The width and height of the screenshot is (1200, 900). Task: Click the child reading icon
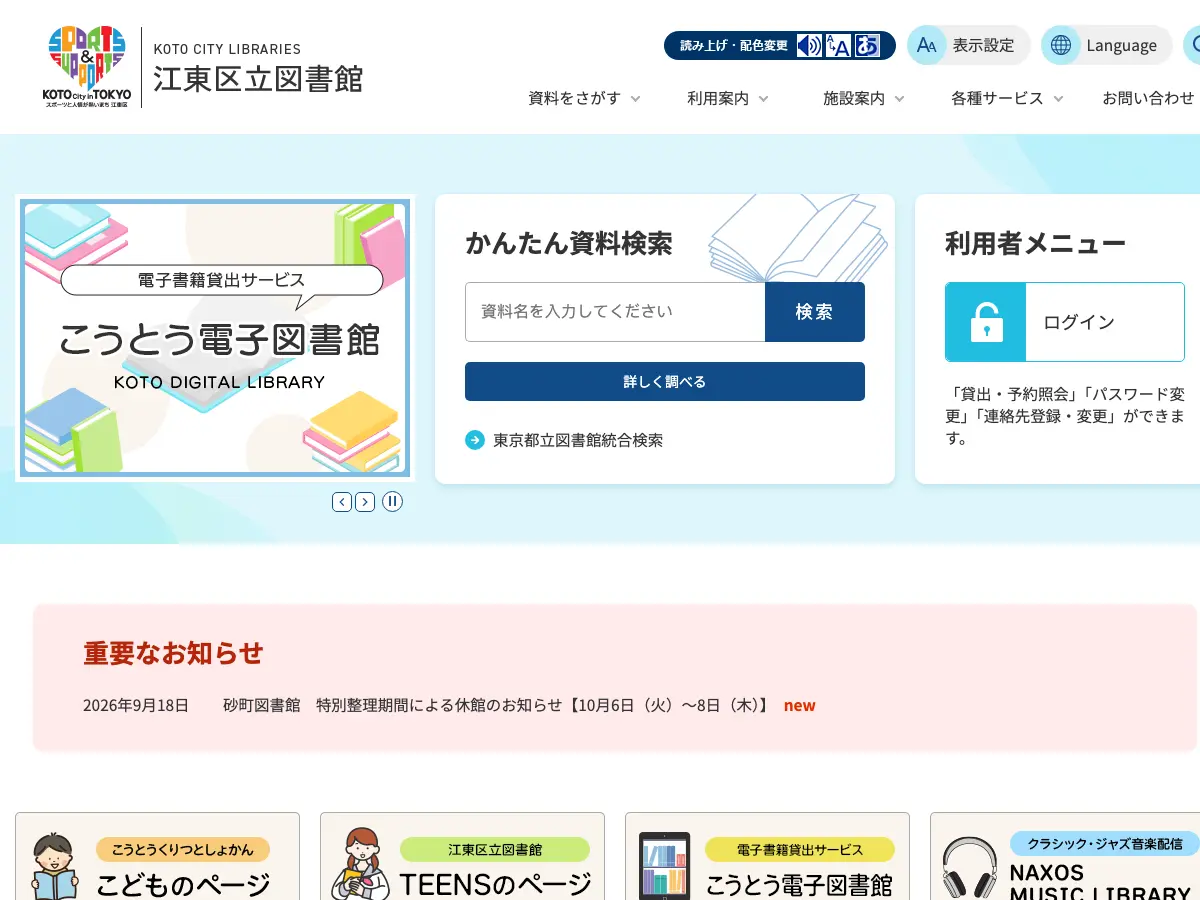coord(55,868)
